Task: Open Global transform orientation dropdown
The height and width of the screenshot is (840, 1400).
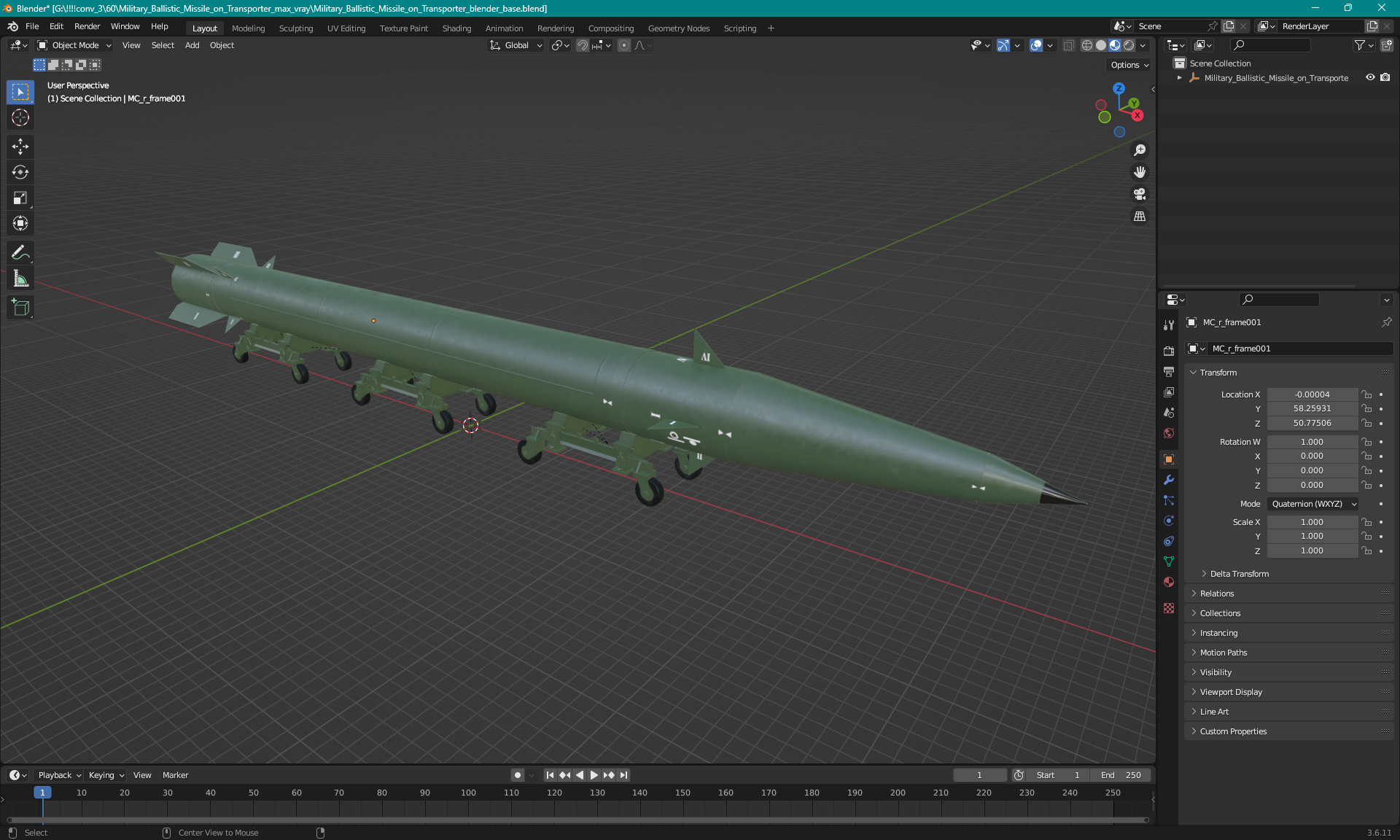Action: [516, 45]
